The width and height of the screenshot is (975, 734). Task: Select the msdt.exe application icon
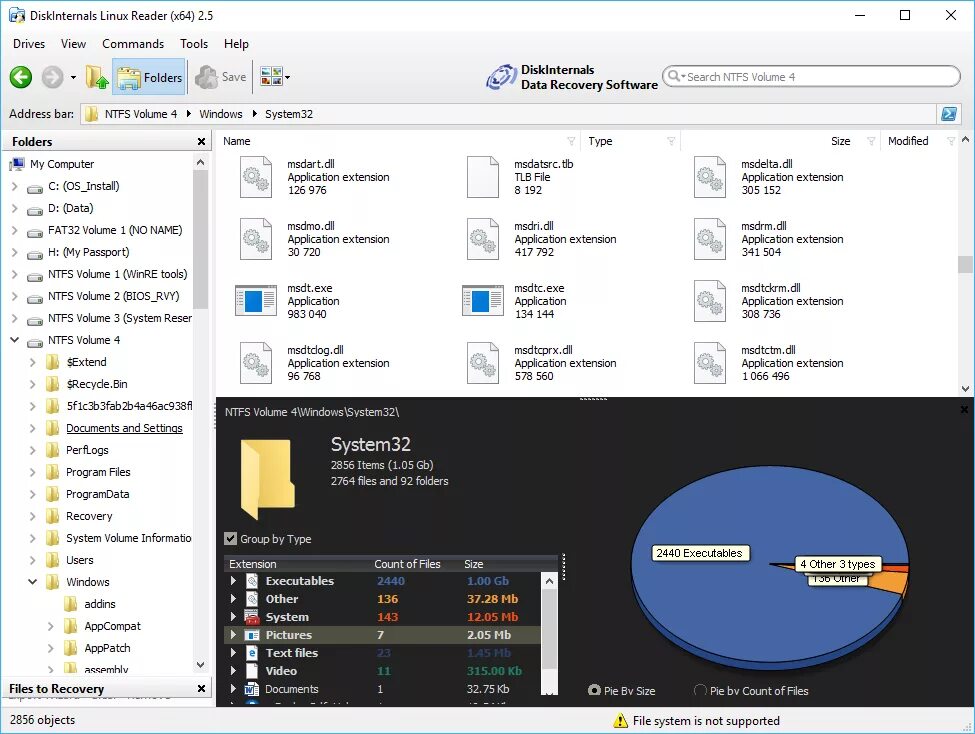[256, 301]
